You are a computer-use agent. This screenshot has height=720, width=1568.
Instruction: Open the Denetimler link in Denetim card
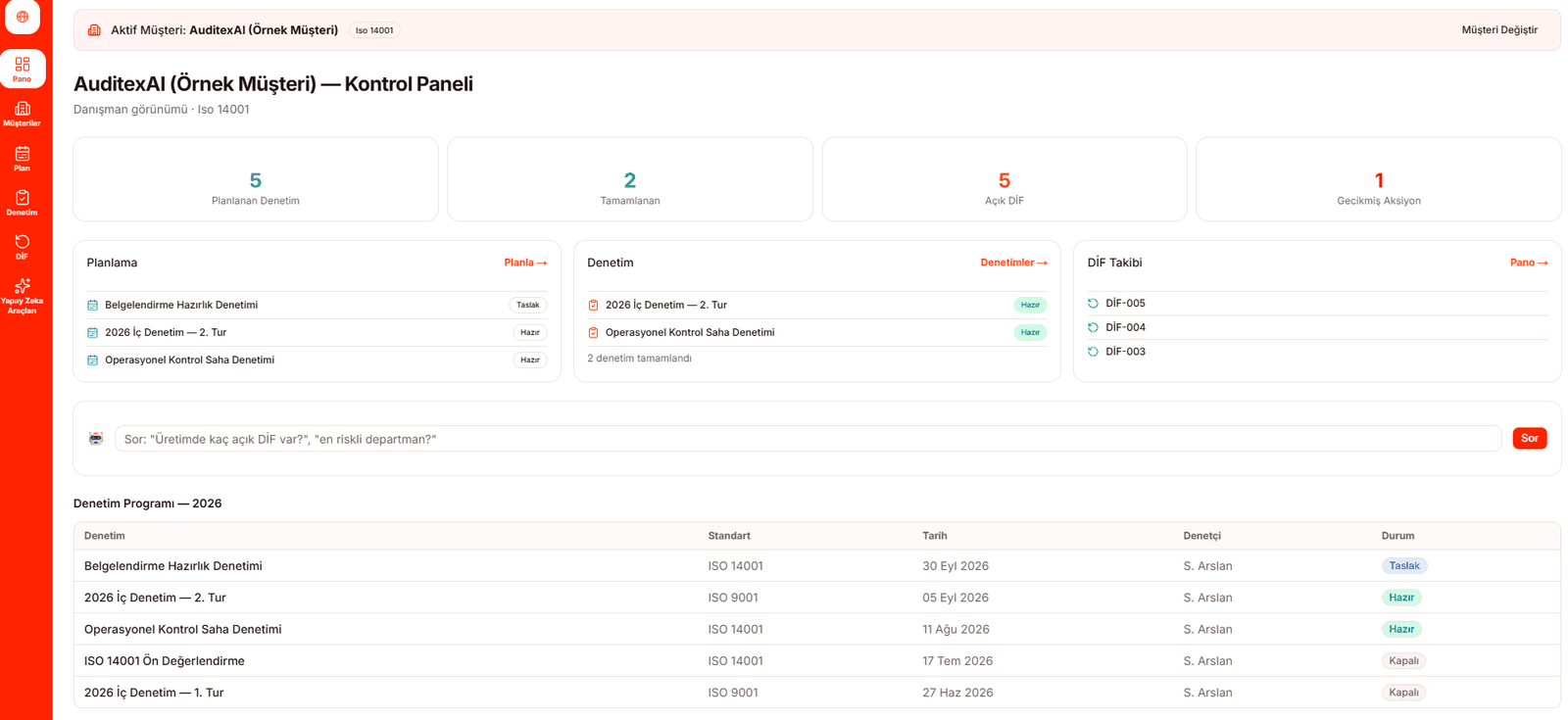point(1013,263)
